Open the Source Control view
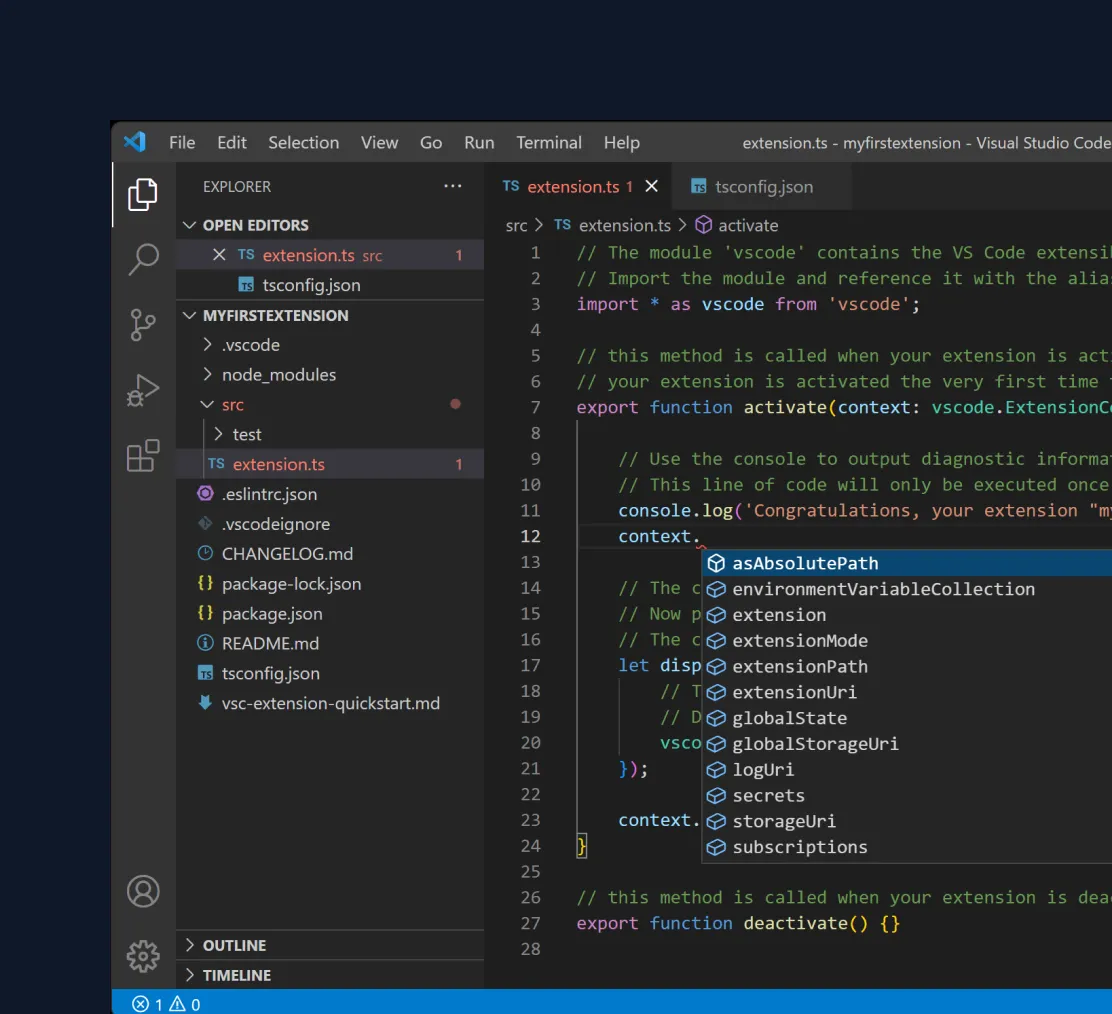The width and height of the screenshot is (1112, 1014). tap(143, 324)
